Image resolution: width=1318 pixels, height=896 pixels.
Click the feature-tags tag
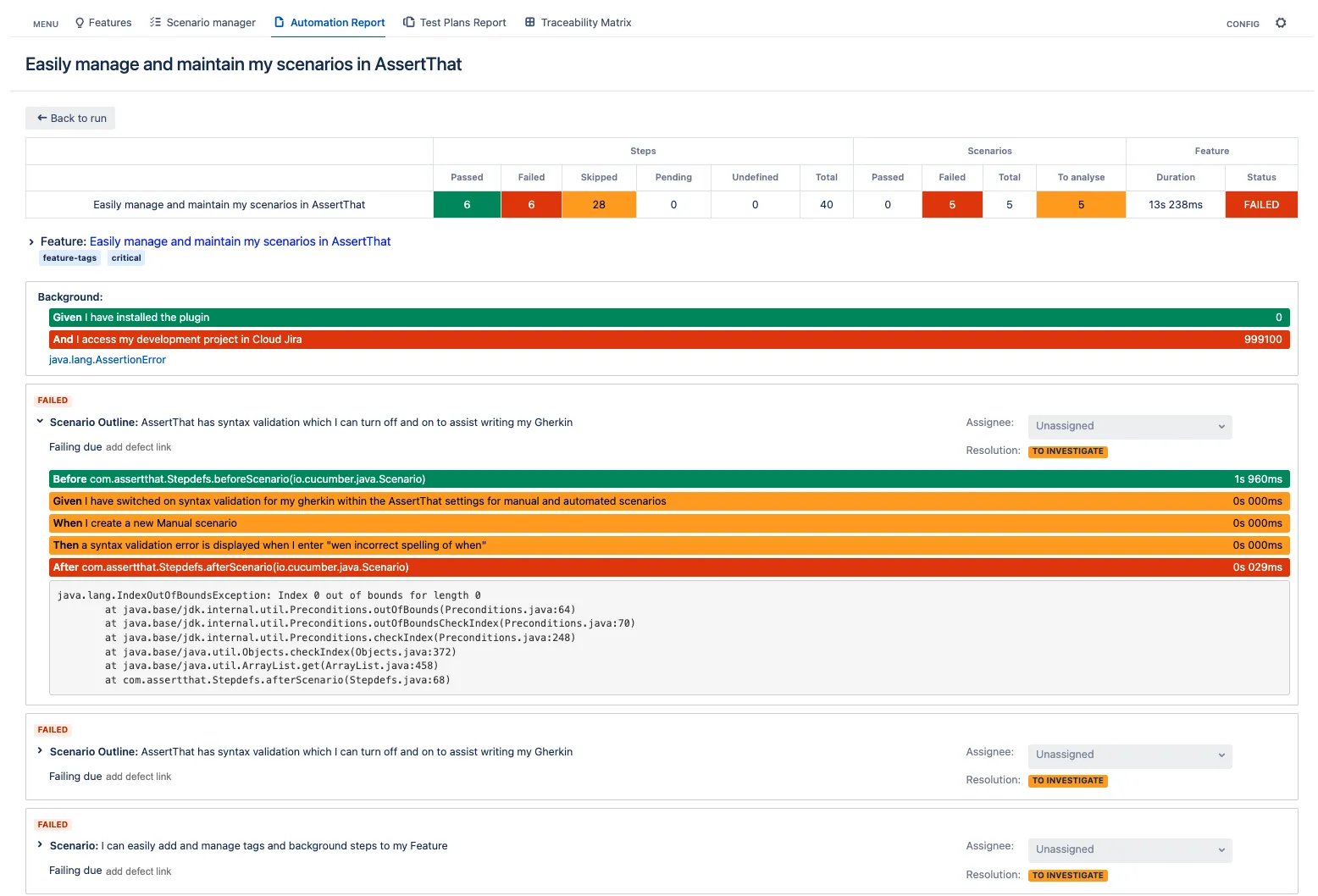(x=69, y=258)
